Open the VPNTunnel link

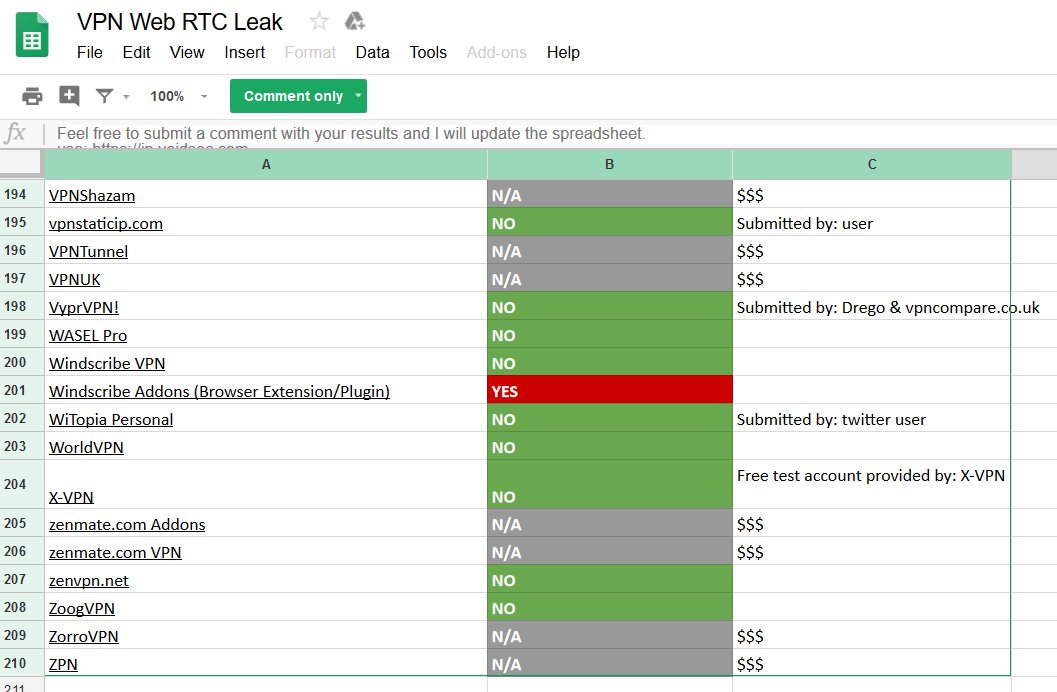pyautogui.click(x=88, y=251)
